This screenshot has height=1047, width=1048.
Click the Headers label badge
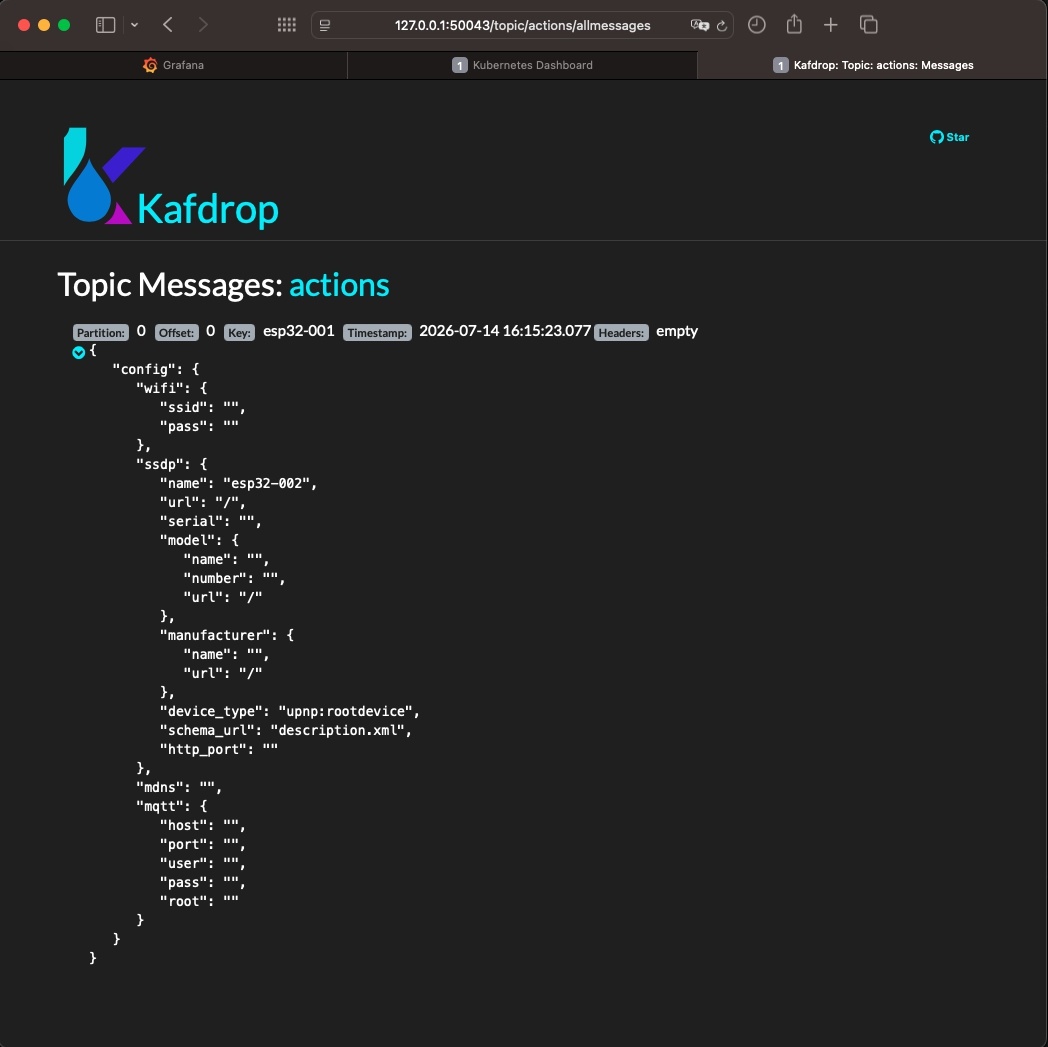tap(621, 333)
